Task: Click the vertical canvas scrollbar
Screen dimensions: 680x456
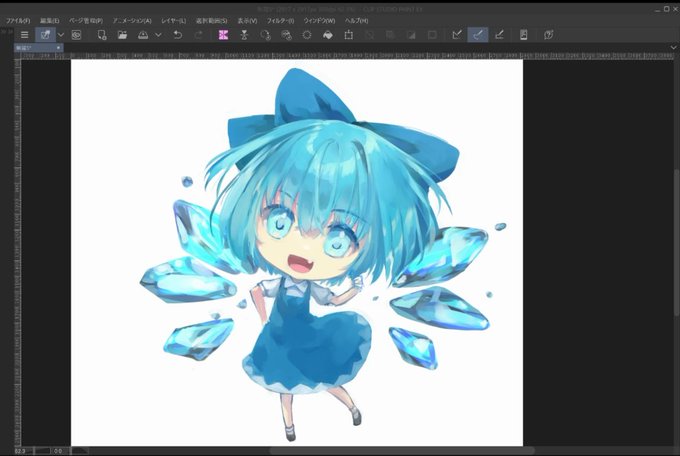Action: [676, 242]
